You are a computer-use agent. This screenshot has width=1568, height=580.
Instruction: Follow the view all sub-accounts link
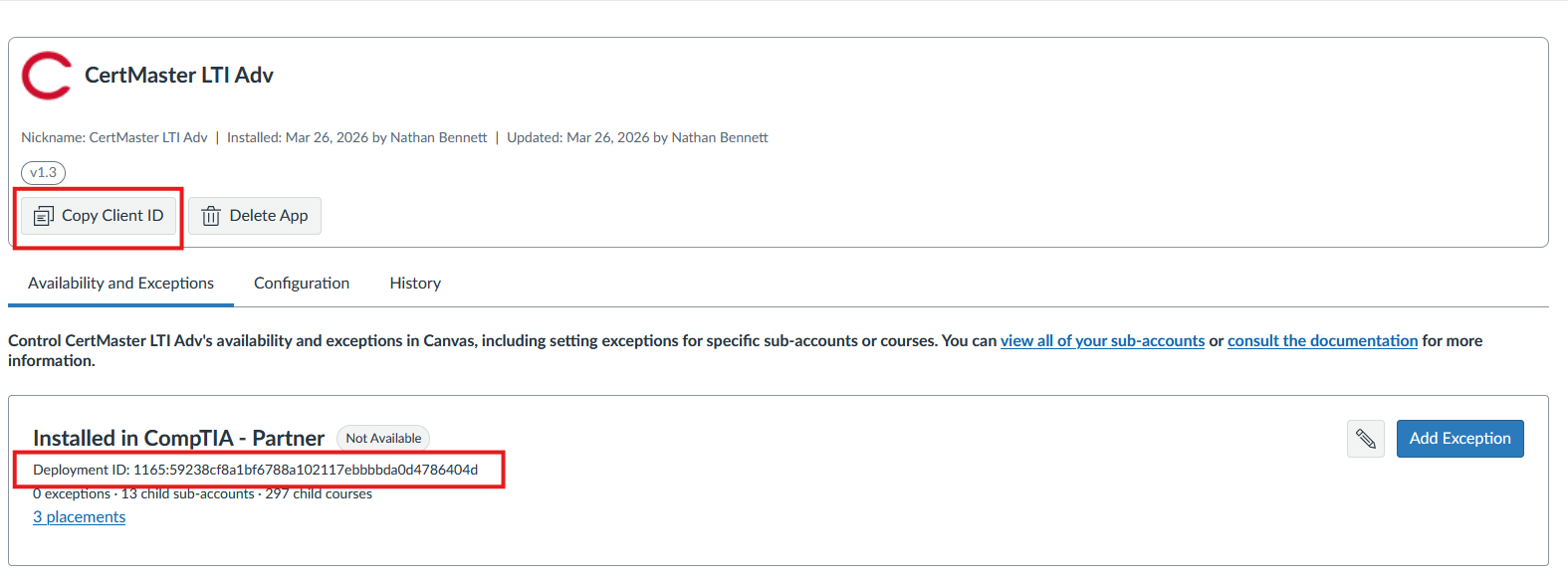click(x=1102, y=341)
